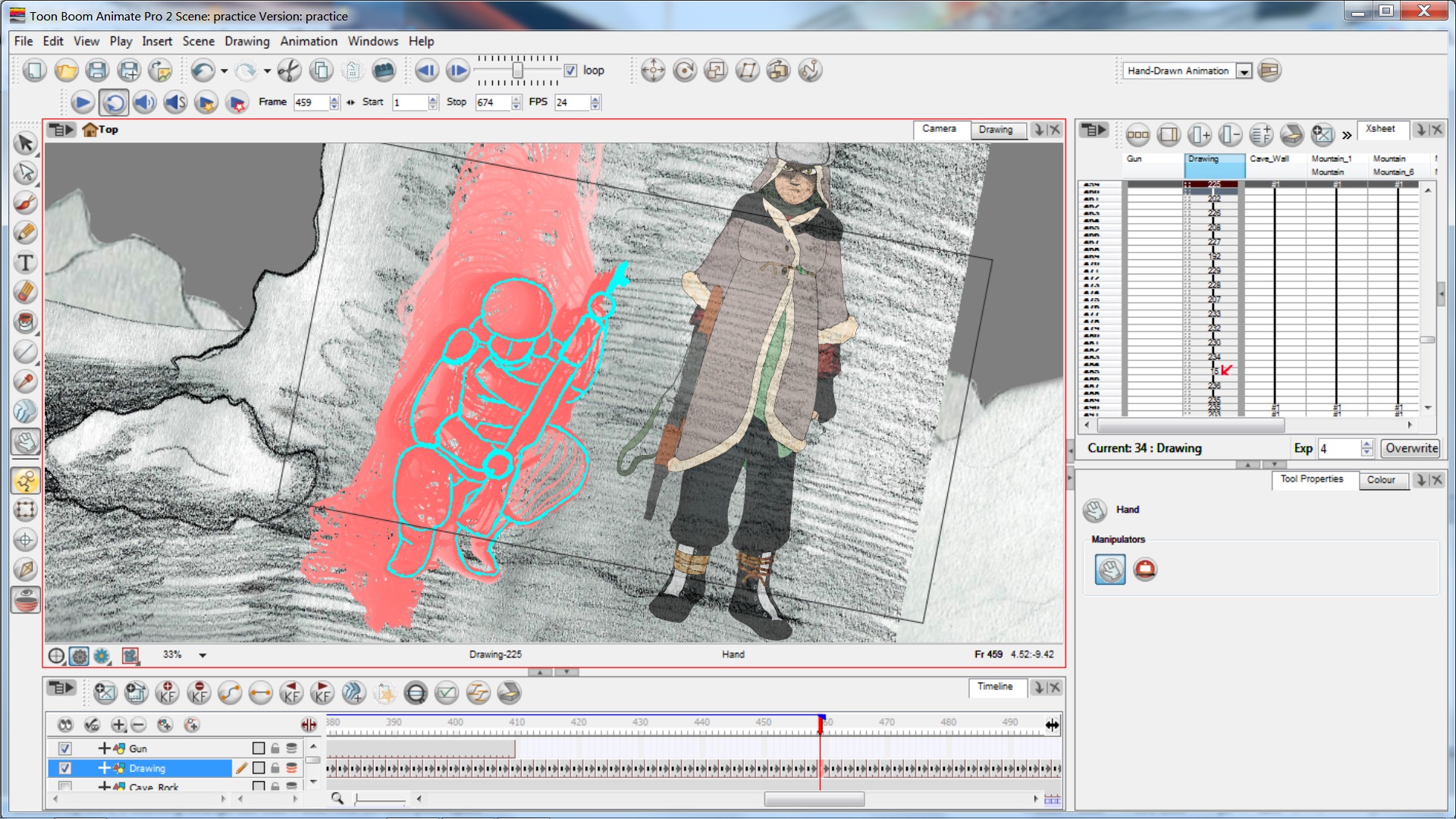The width and height of the screenshot is (1456, 819).
Task: Click the Translate animation tool icon
Action: click(652, 71)
